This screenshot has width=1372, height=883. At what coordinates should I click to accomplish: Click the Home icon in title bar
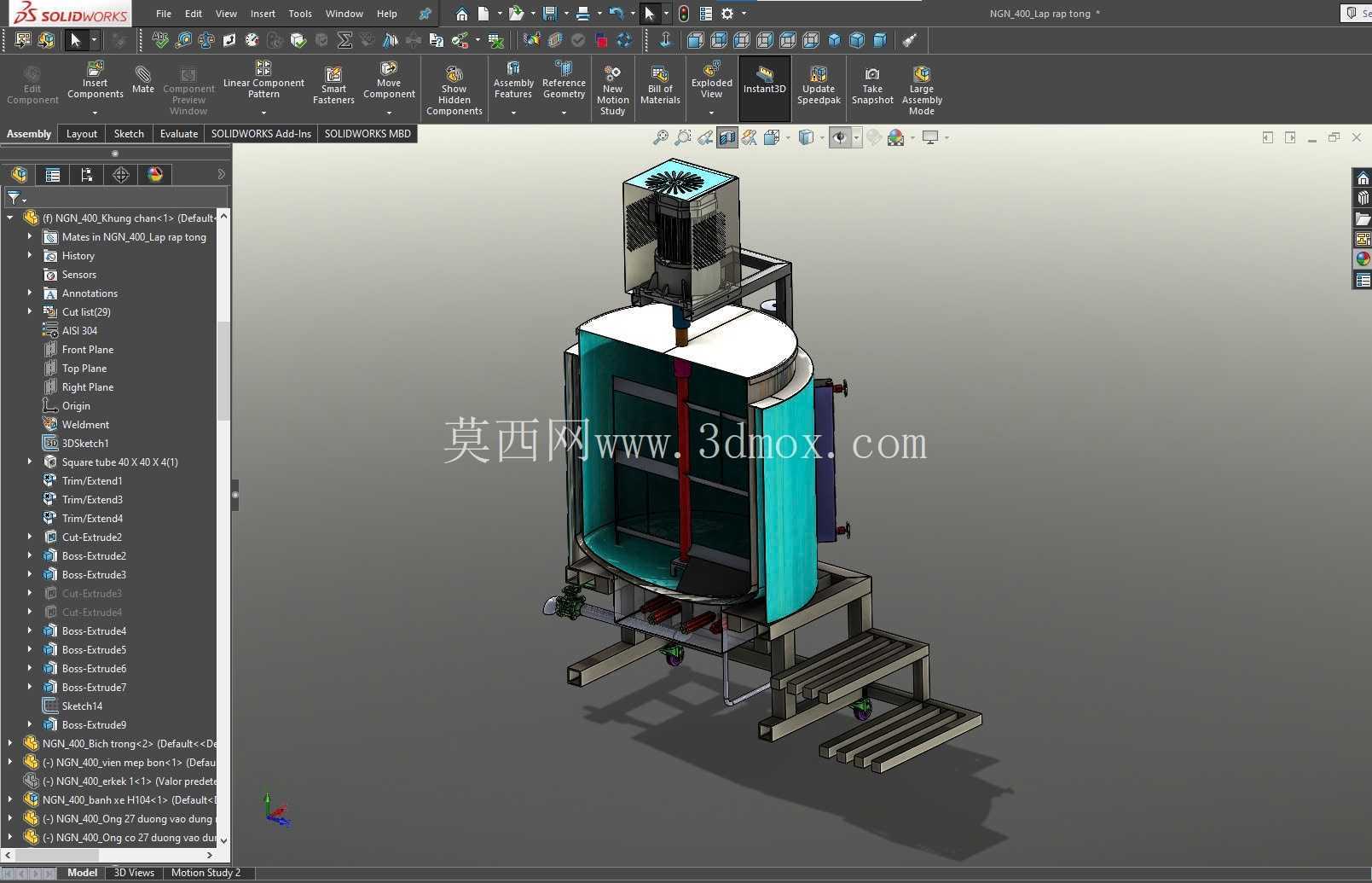461,14
